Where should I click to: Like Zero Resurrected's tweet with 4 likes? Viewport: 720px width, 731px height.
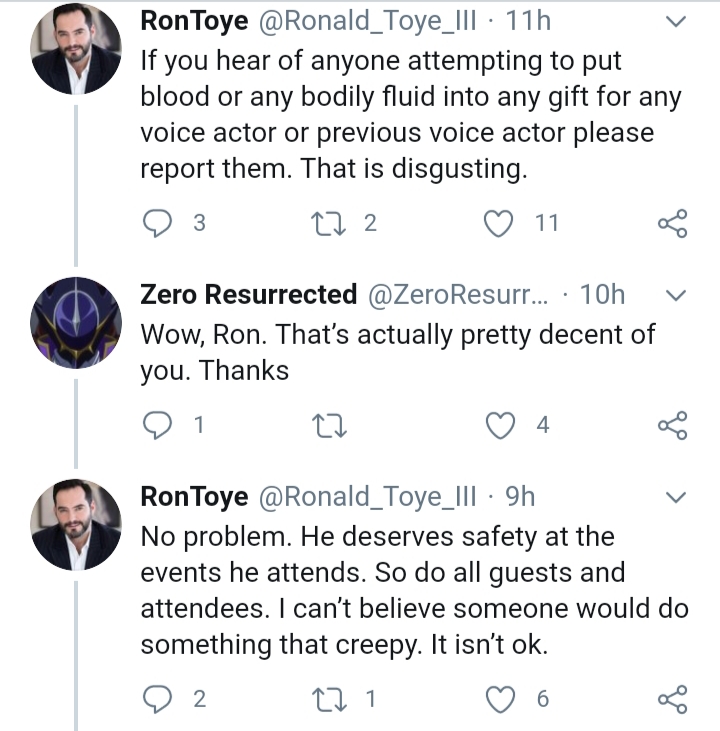500,426
